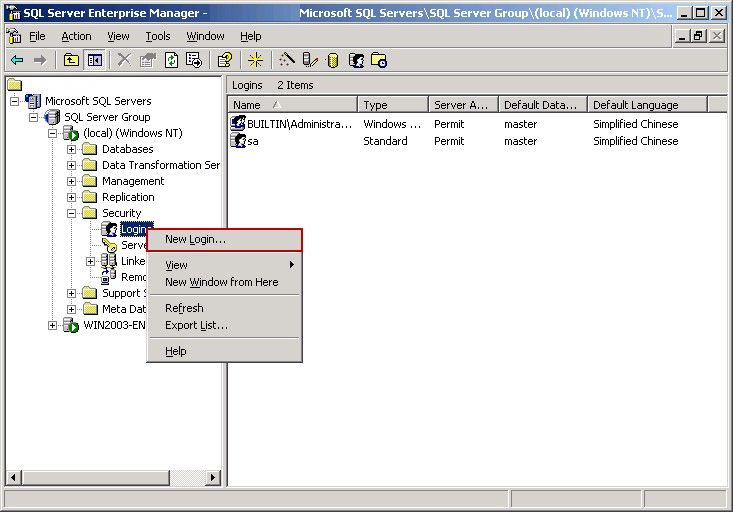Open the File menu
Image resolution: width=733 pixels, height=512 pixels.
coord(37,36)
